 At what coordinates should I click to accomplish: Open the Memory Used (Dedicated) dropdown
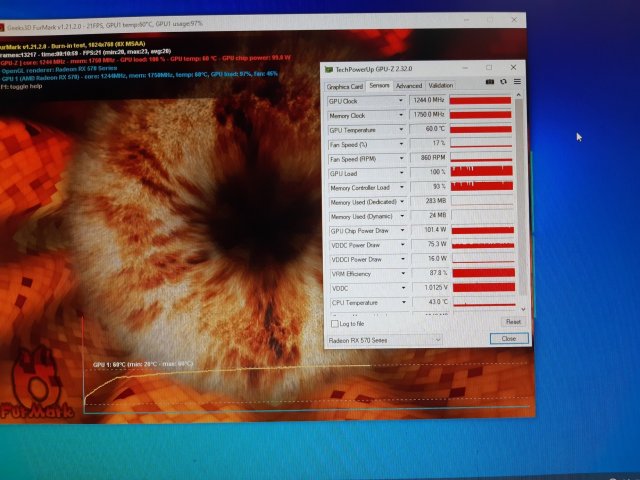pos(402,202)
